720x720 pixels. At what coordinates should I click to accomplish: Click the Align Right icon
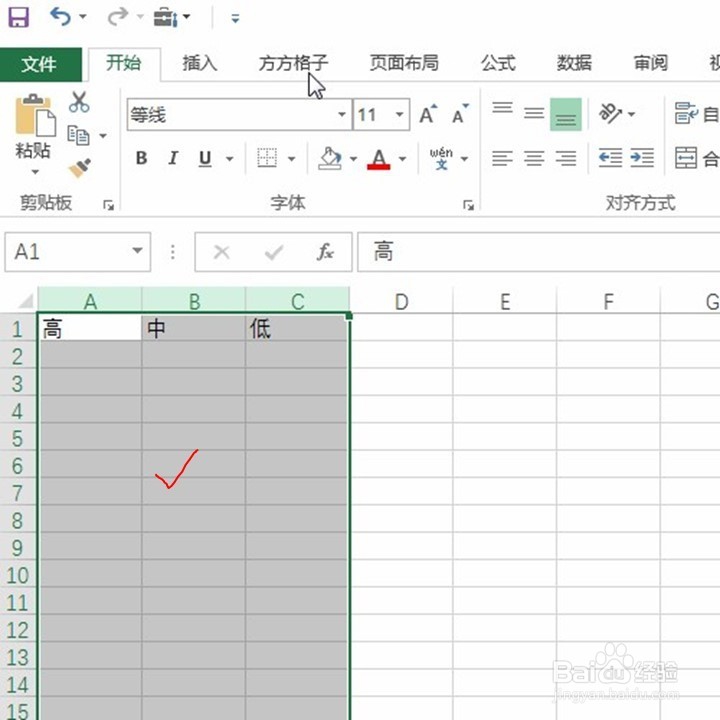pyautogui.click(x=566, y=159)
